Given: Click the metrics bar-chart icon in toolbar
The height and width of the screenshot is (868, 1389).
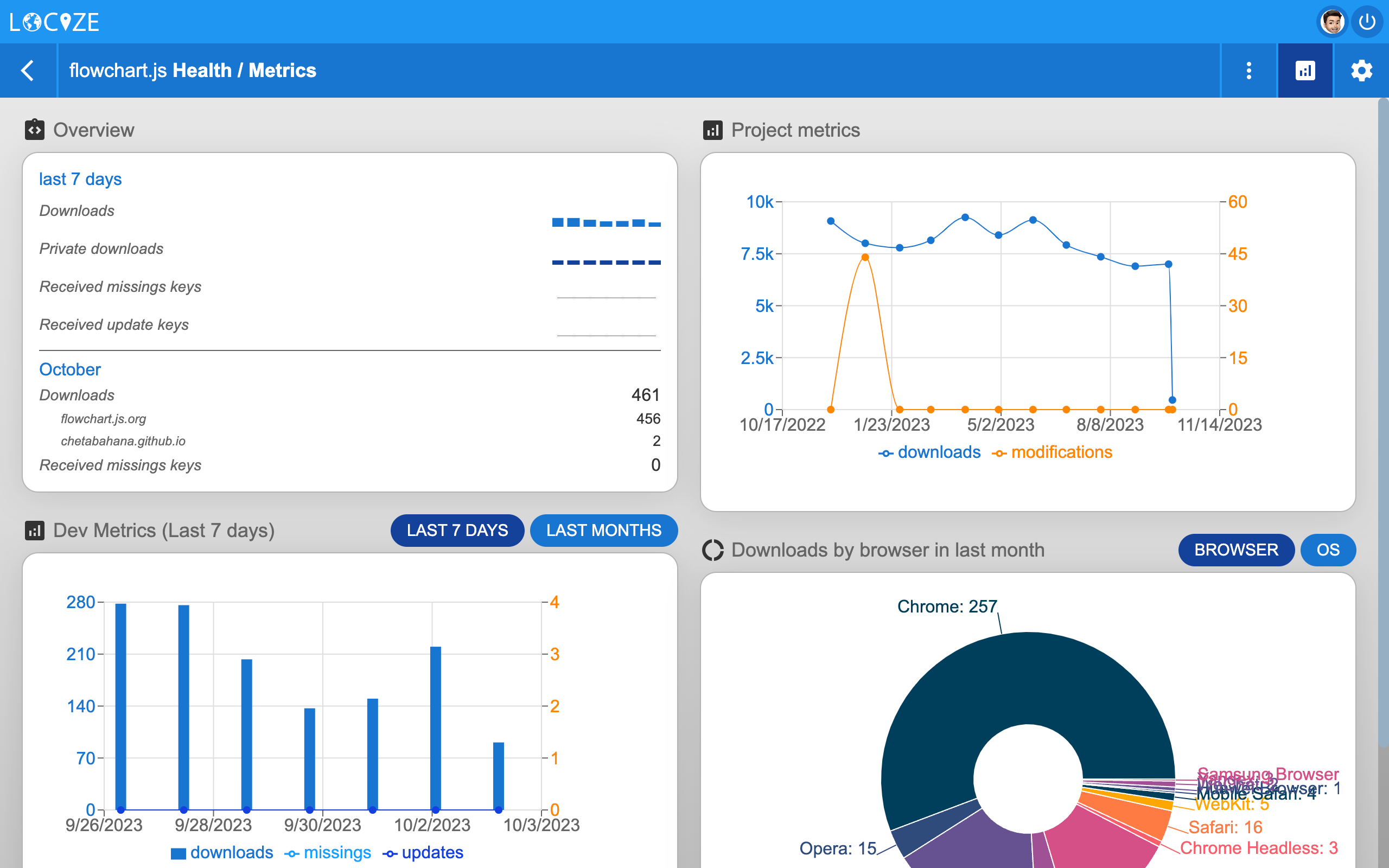Looking at the screenshot, I should (x=1305, y=70).
